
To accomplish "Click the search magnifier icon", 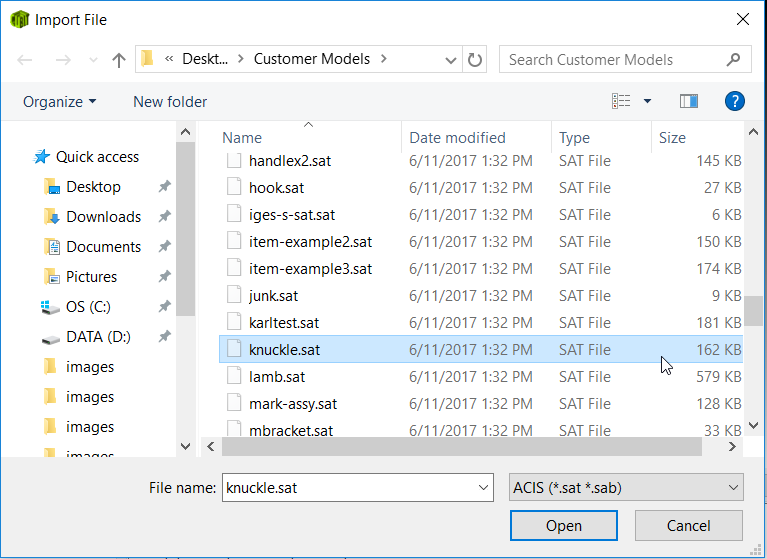I will click(735, 60).
